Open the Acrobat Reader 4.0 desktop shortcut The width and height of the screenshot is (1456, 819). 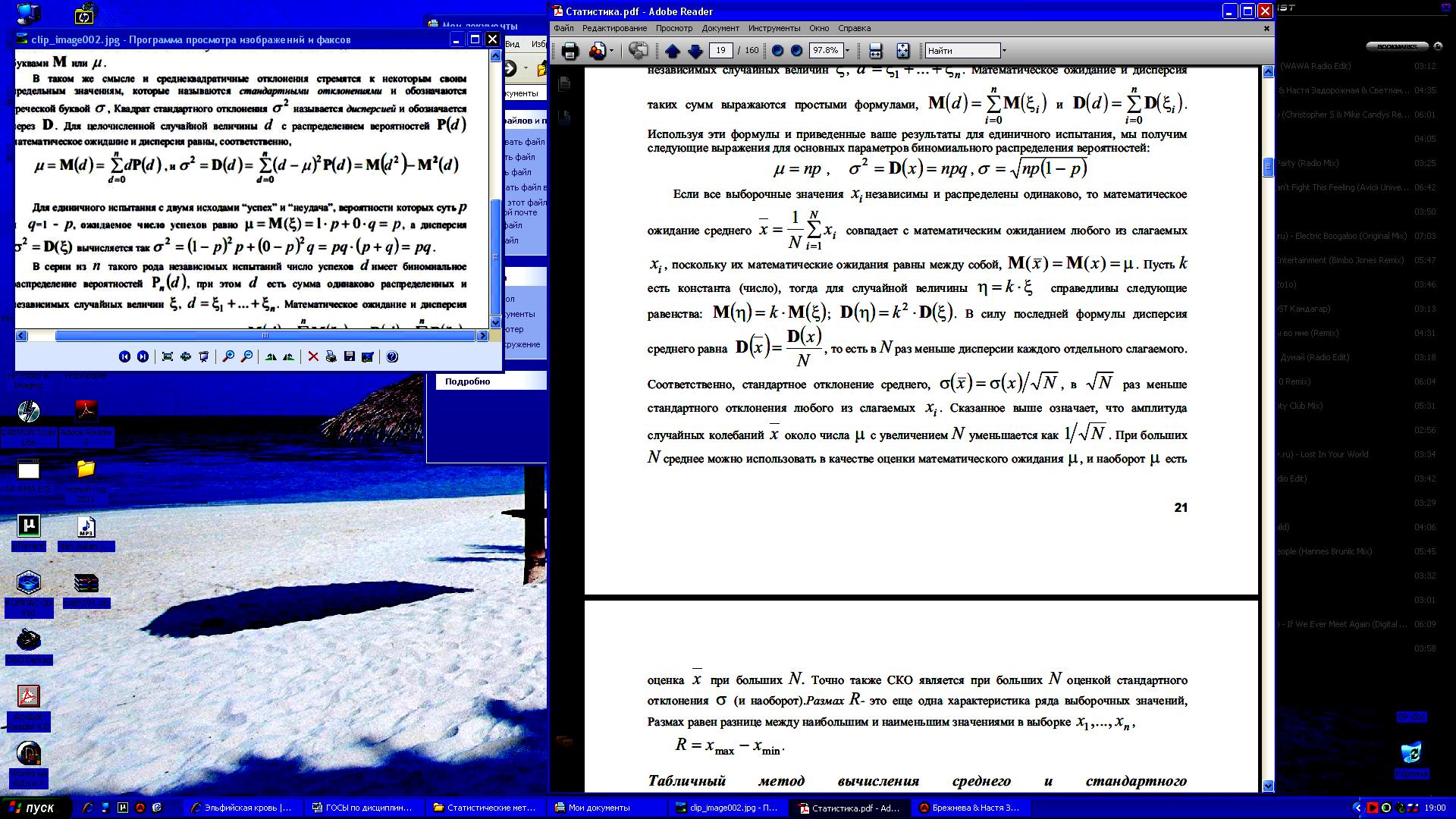(28, 708)
